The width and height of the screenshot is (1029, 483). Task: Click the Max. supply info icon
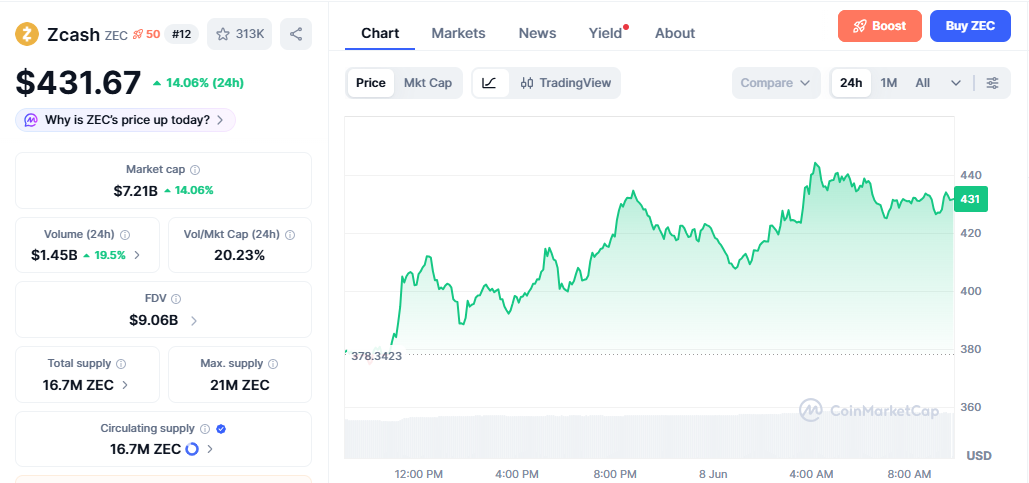[x=273, y=364]
